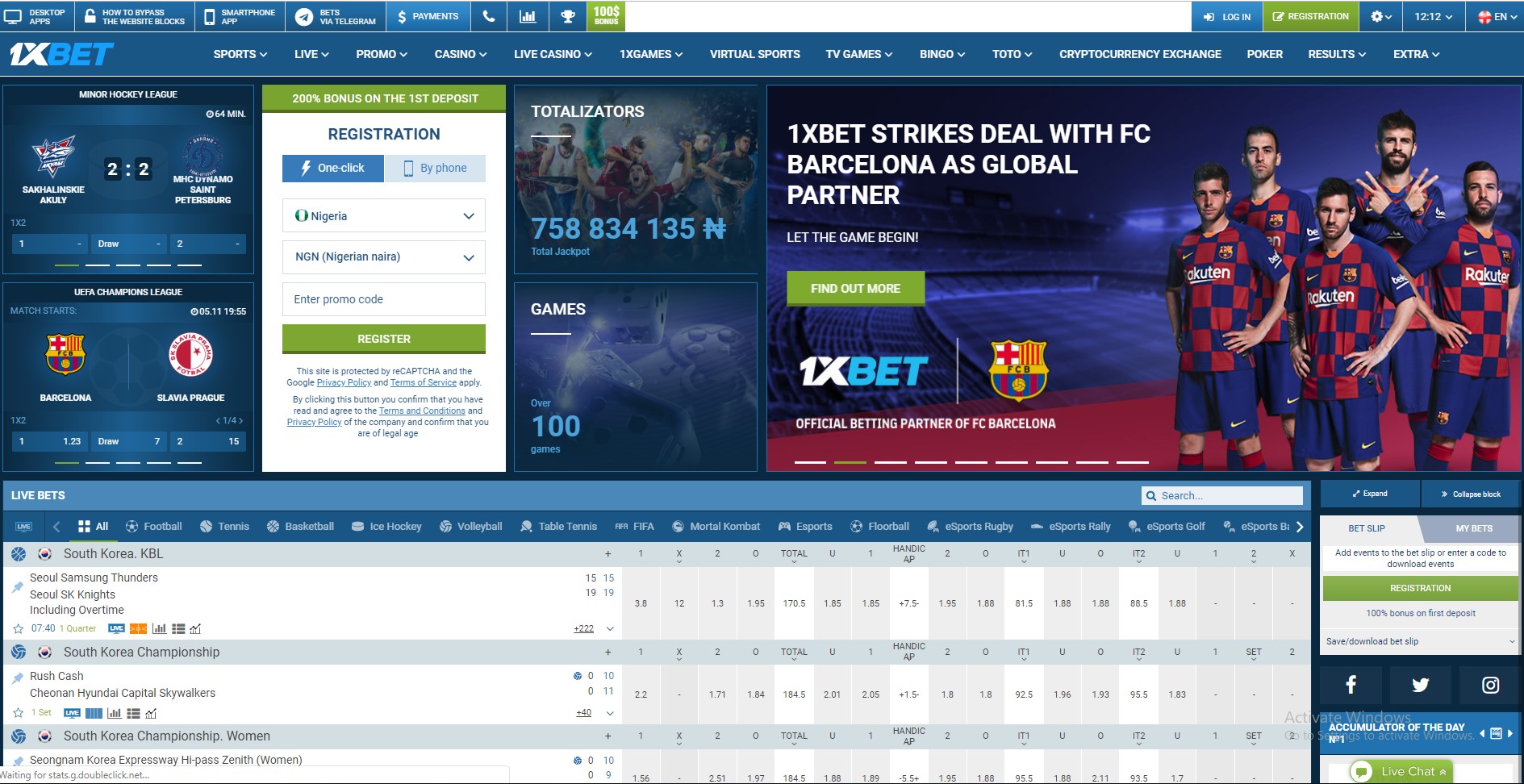Image resolution: width=1524 pixels, height=784 pixels.
Task: Open list icon for Rush Cash match
Action: click(x=133, y=713)
